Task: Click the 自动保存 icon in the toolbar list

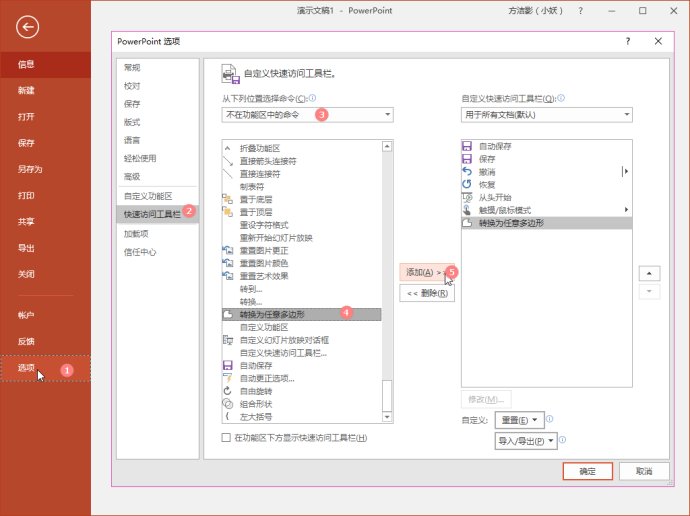Action: click(467, 146)
